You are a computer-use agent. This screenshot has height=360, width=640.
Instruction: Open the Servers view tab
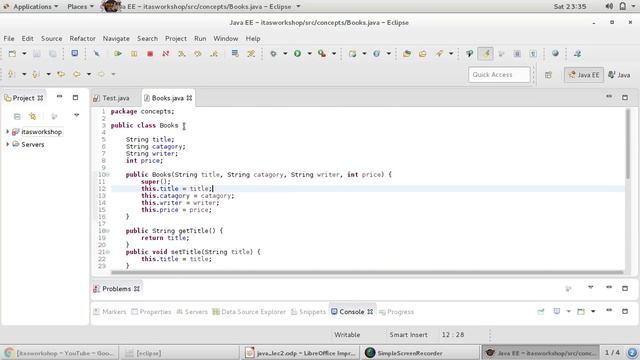coord(192,312)
